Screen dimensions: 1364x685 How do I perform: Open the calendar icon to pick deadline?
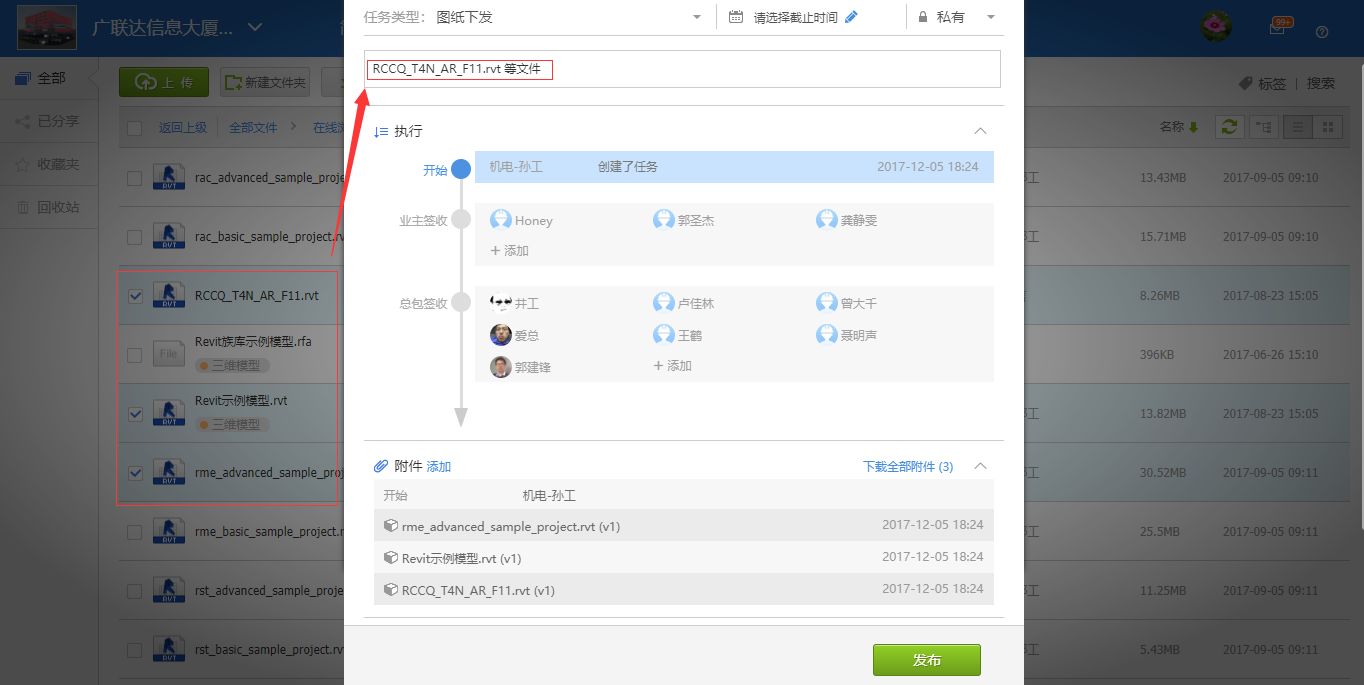click(x=734, y=17)
